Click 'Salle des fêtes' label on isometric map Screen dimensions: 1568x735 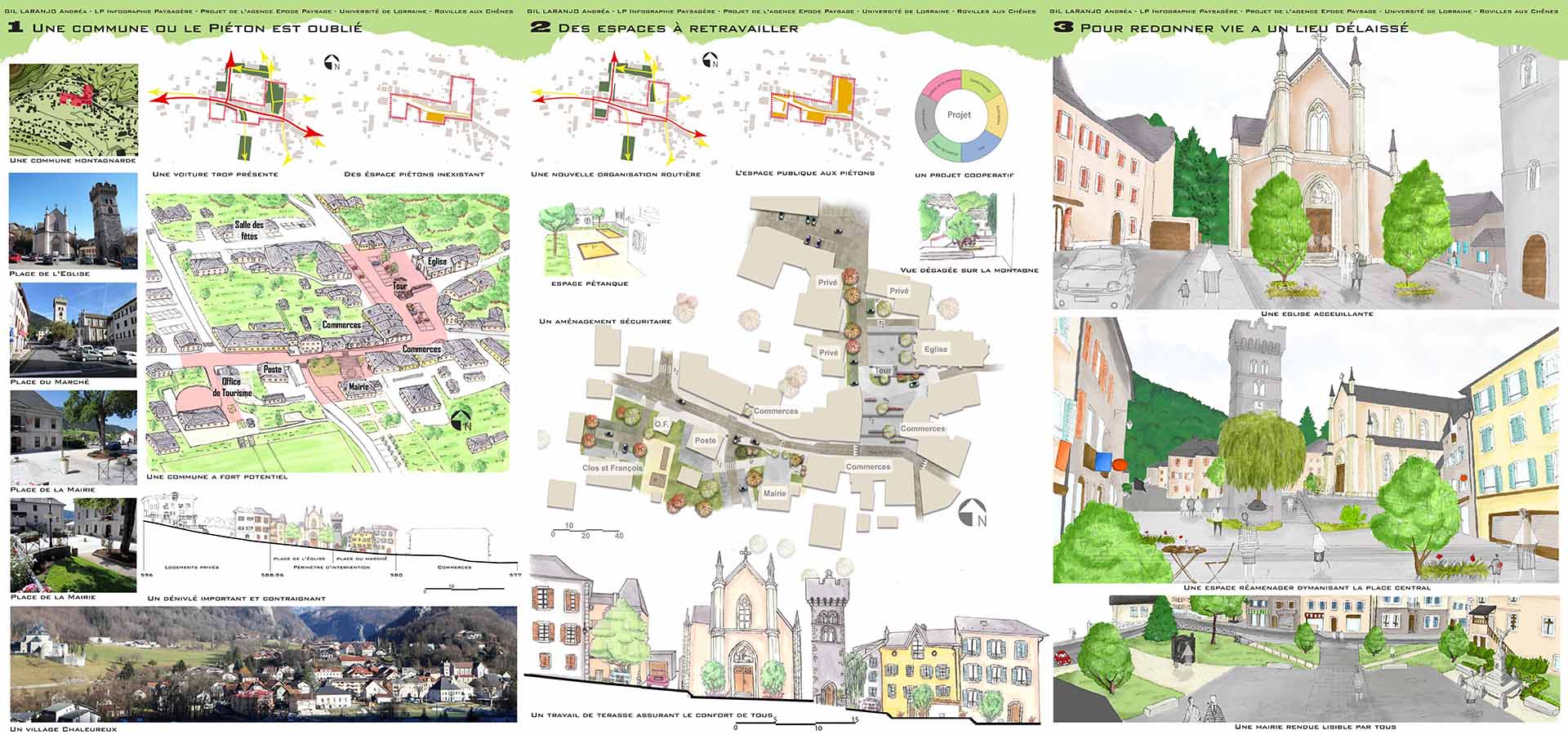click(x=249, y=230)
